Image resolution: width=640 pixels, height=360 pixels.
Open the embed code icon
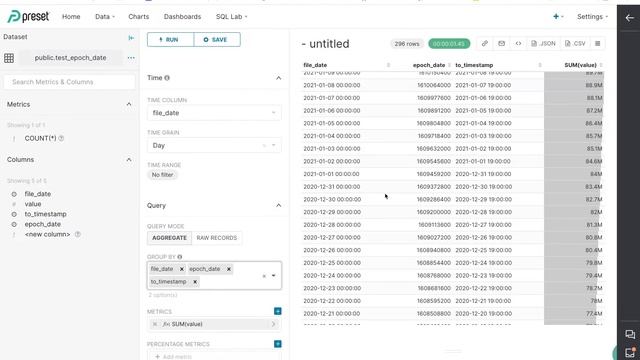point(518,43)
